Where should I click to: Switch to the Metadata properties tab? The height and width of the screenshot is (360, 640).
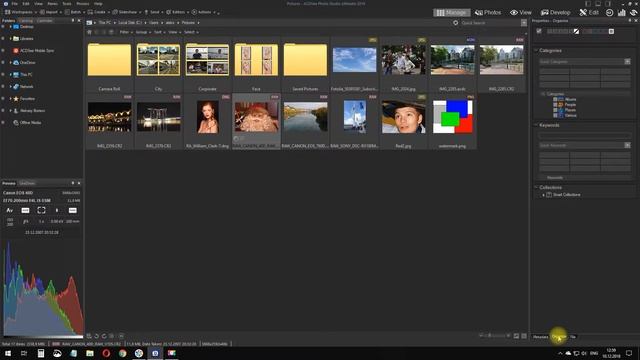pyautogui.click(x=540, y=337)
